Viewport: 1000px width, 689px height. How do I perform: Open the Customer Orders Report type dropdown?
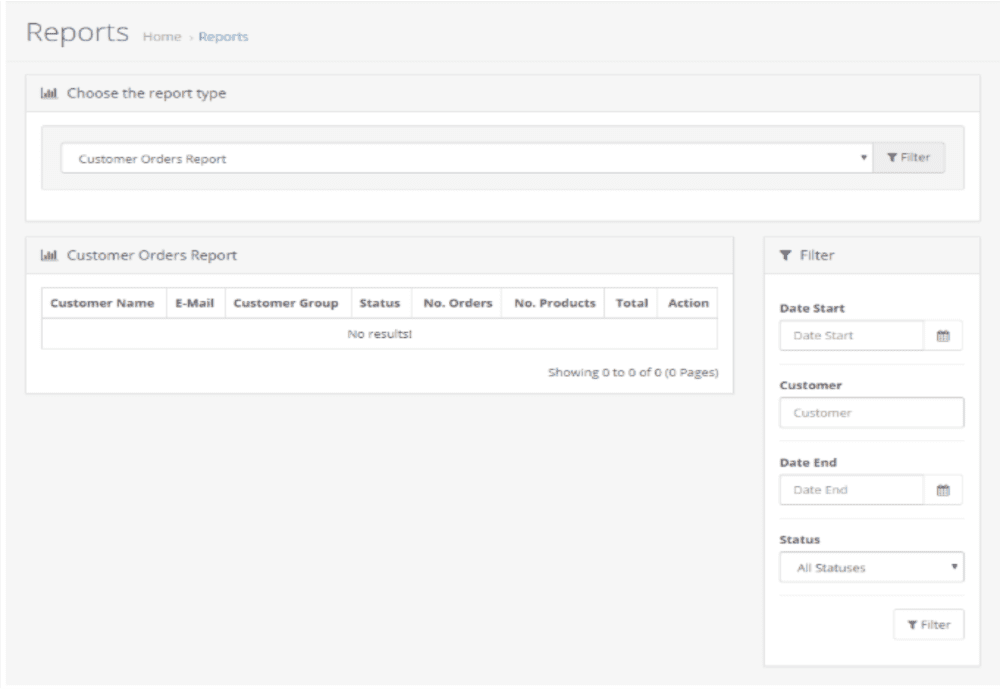pyautogui.click(x=467, y=158)
